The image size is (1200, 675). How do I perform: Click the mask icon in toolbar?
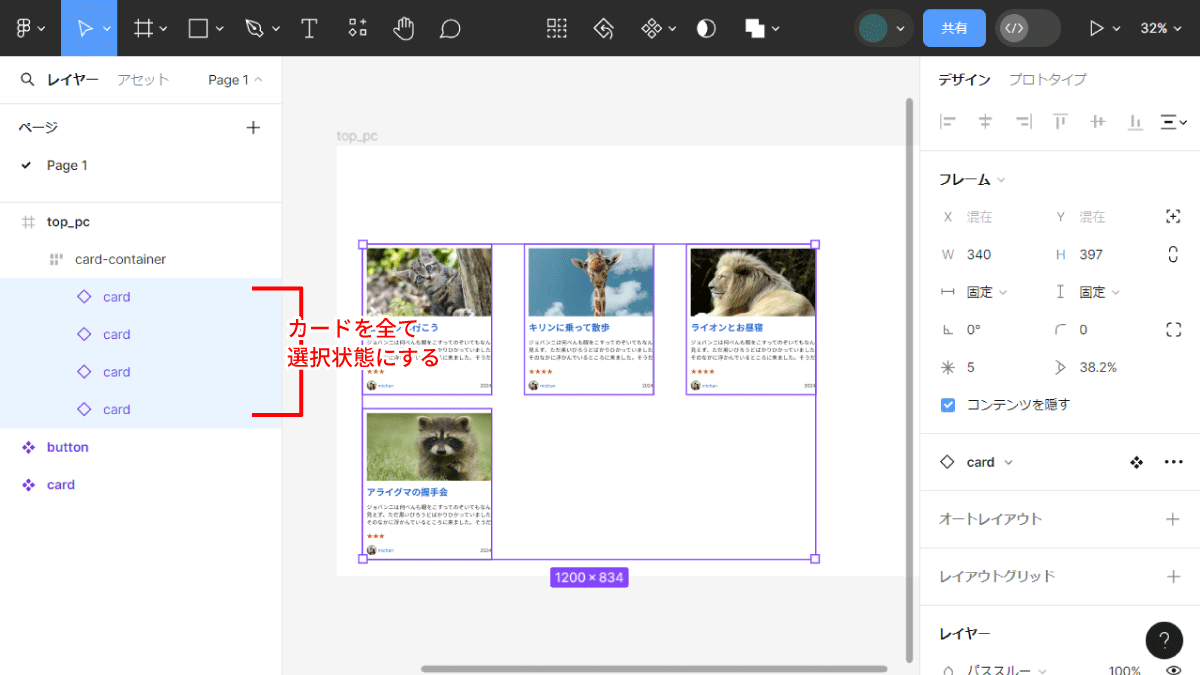coord(706,28)
